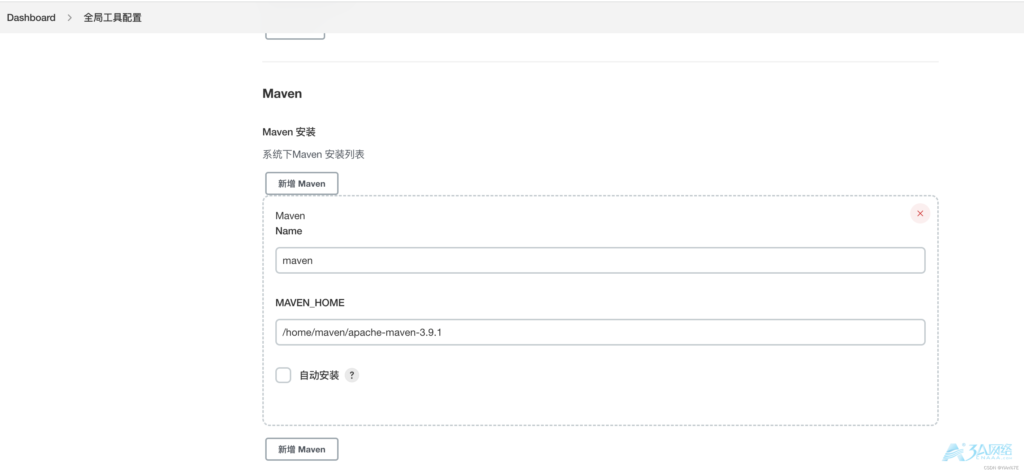Click the 系统下Maven 安装列表 description text

[313, 154]
